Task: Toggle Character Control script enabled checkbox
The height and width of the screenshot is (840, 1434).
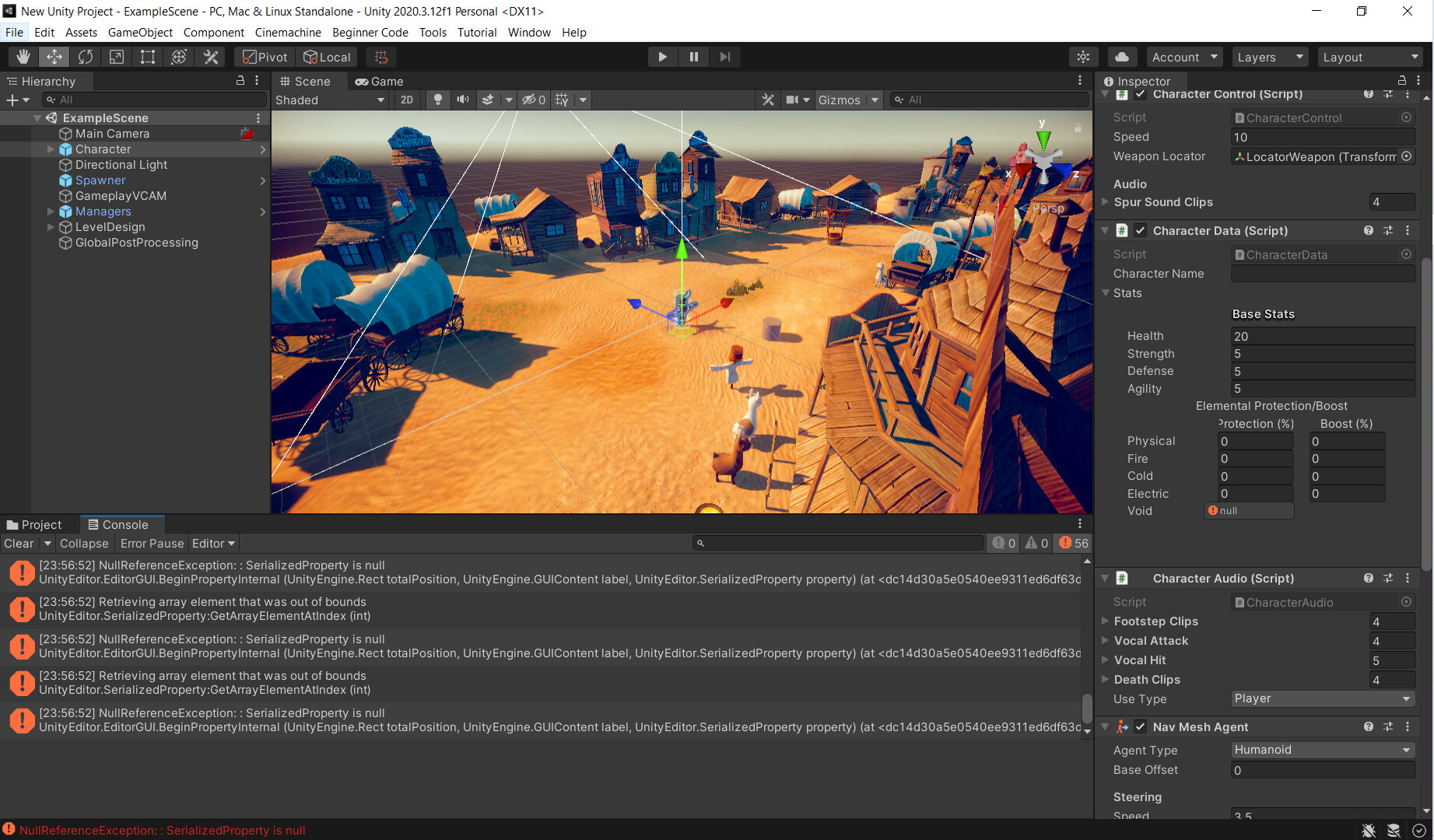Action: (x=1141, y=94)
